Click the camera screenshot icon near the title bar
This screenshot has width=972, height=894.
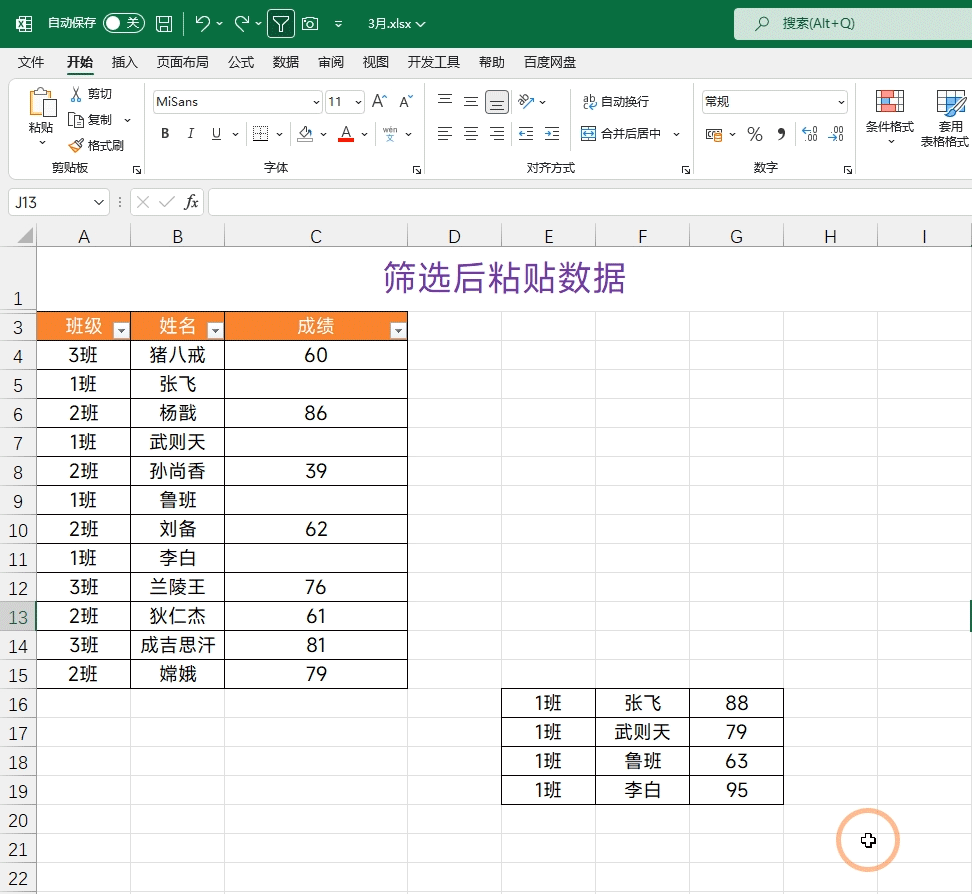[x=310, y=24]
